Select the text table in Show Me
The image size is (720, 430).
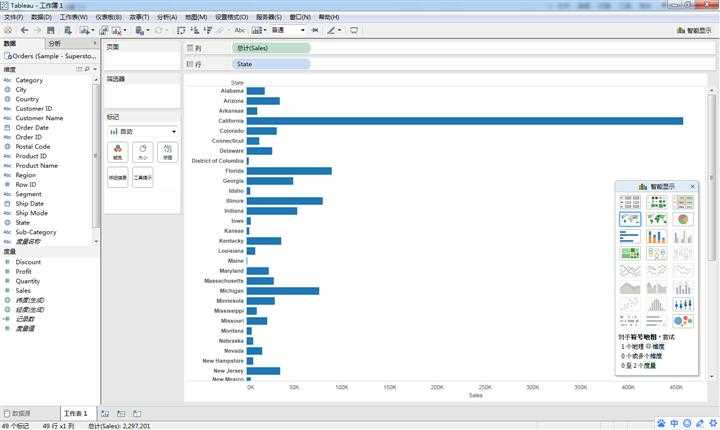pyautogui.click(x=630, y=202)
